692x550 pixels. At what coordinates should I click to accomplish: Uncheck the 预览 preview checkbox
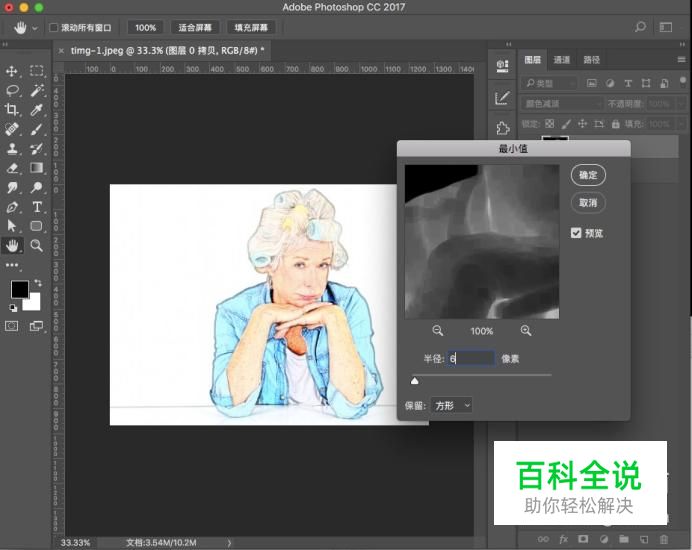tap(576, 233)
